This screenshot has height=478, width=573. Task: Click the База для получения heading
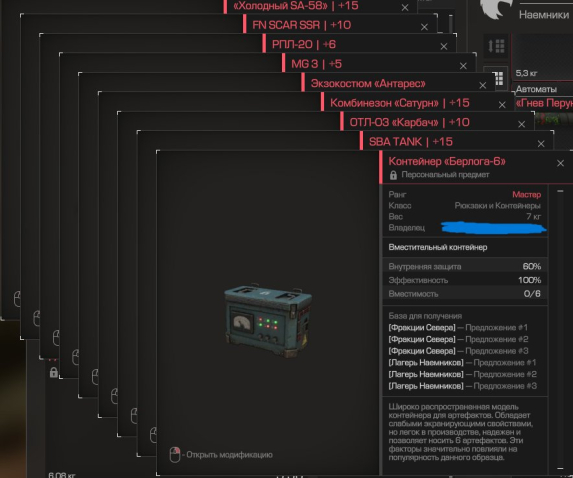click(425, 316)
